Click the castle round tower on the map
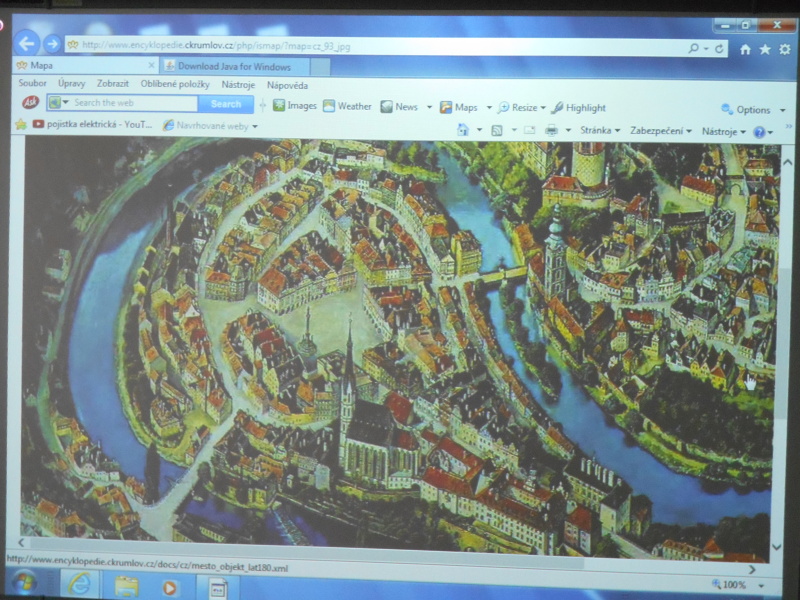The height and width of the screenshot is (600, 800). (588, 163)
